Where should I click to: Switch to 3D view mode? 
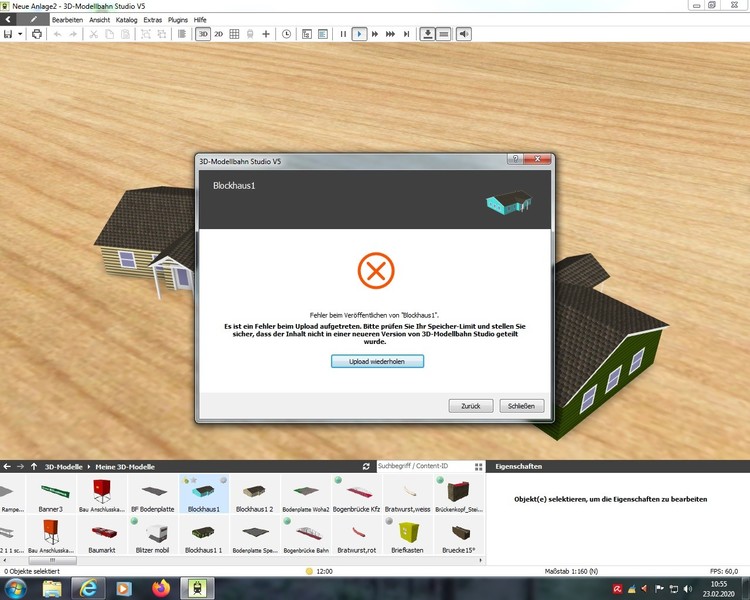click(x=203, y=34)
